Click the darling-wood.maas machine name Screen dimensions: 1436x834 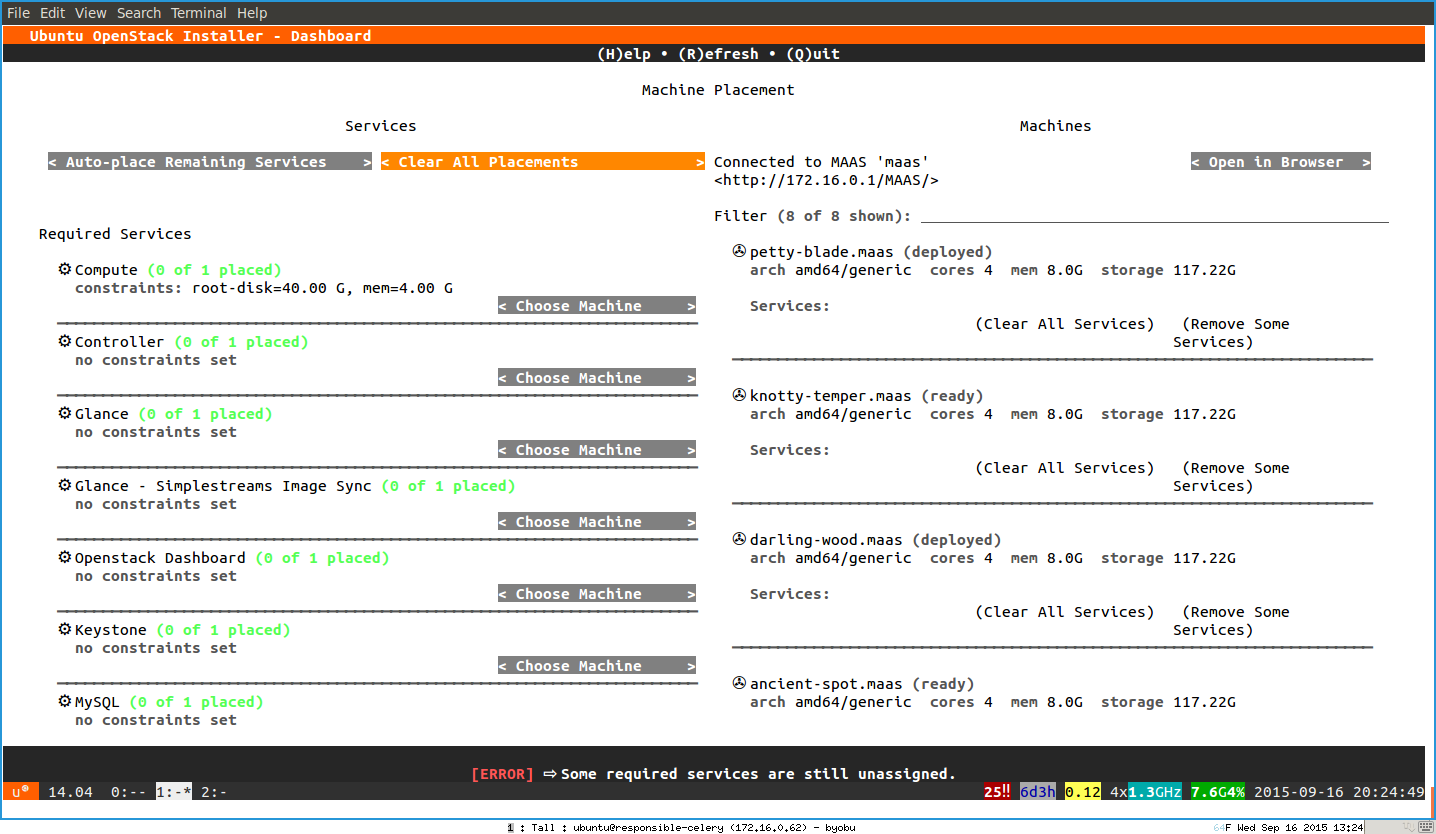point(826,540)
